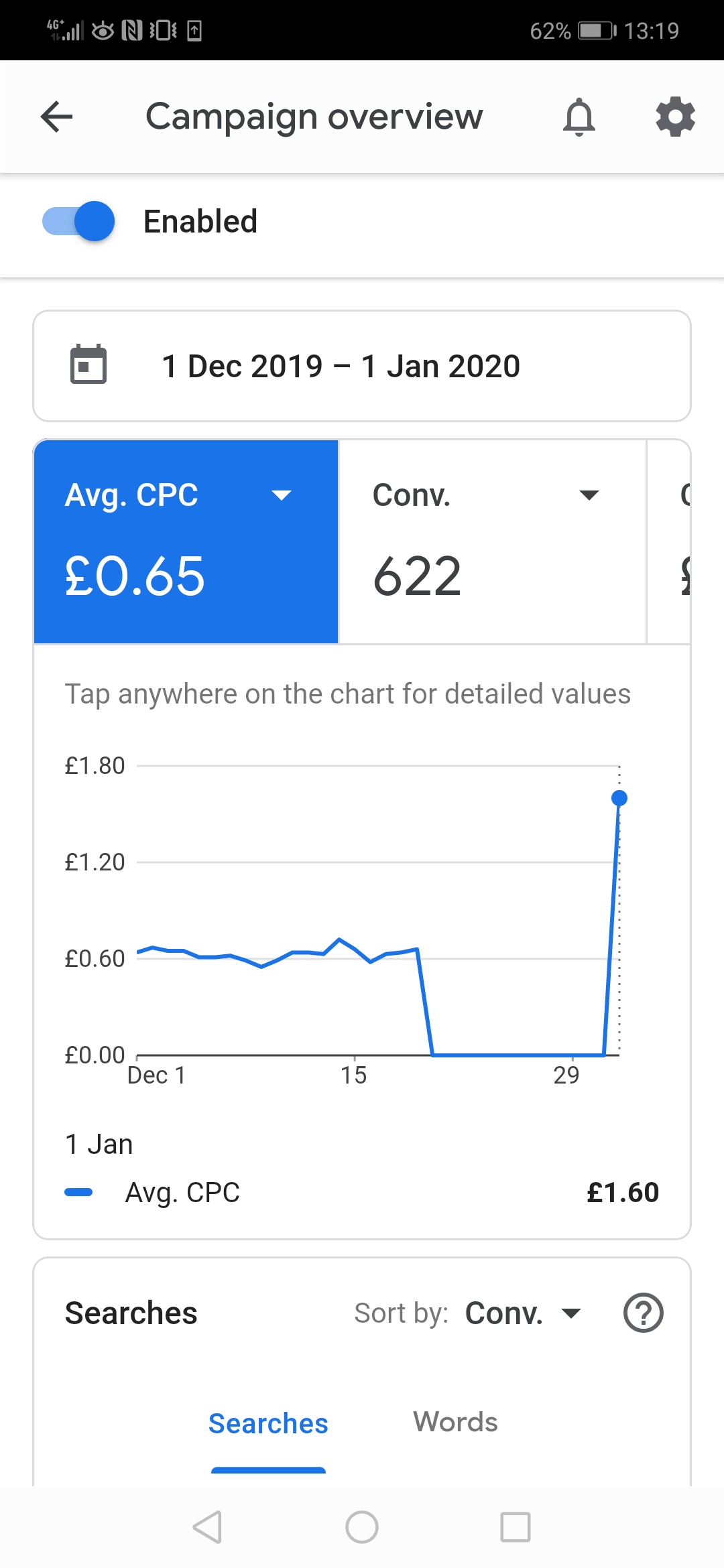The width and height of the screenshot is (724, 1568).
Task: Open settings gear icon
Action: (x=675, y=117)
